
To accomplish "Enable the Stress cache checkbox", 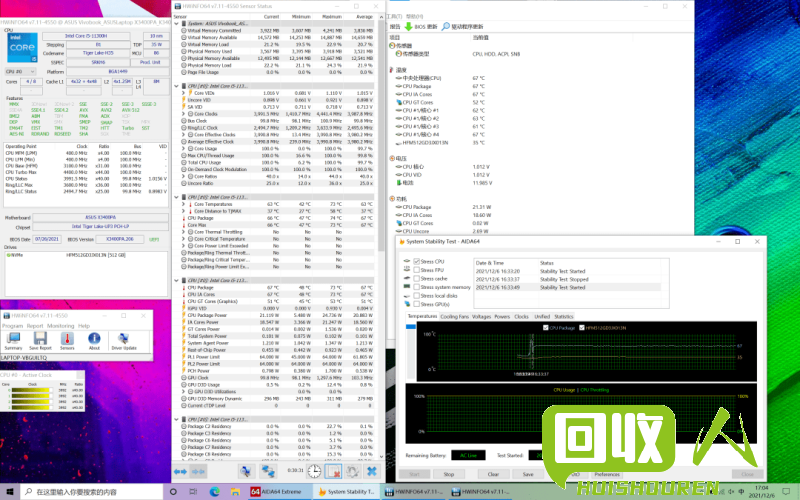I will 417,279.
